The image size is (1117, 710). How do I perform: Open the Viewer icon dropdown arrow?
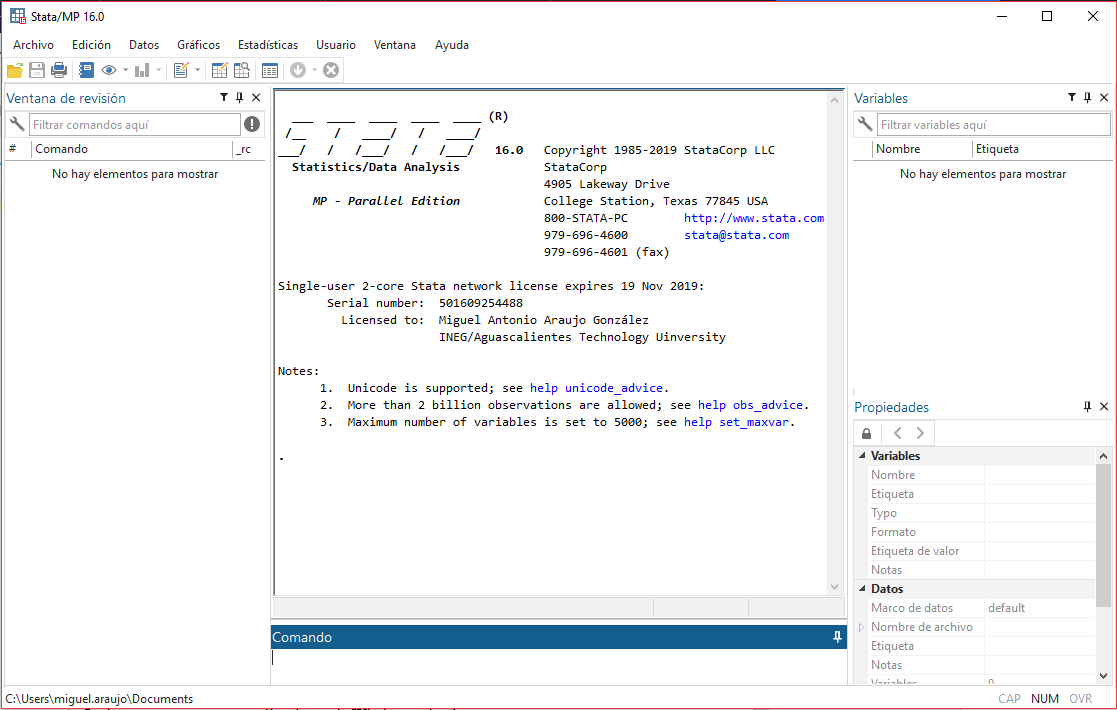[125, 70]
